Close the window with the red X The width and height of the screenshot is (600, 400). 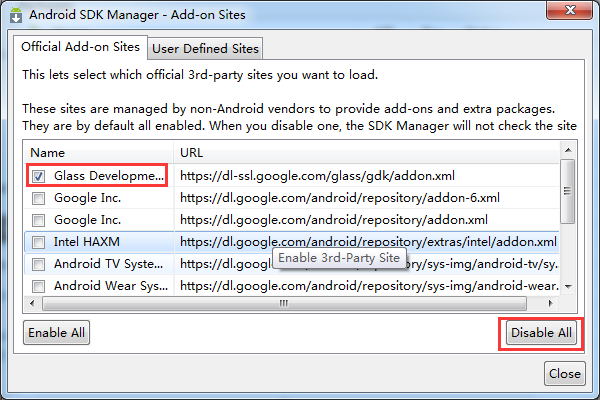pyautogui.click(x=569, y=14)
